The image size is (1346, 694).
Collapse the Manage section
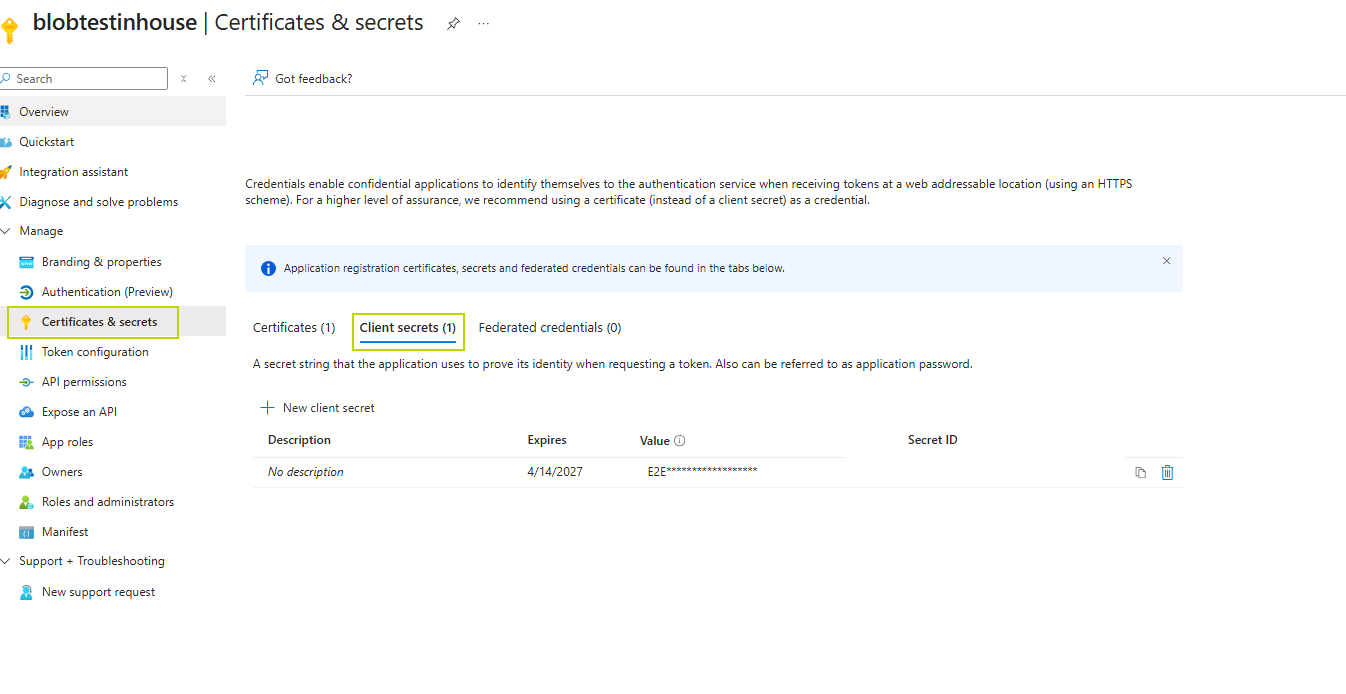coord(5,231)
